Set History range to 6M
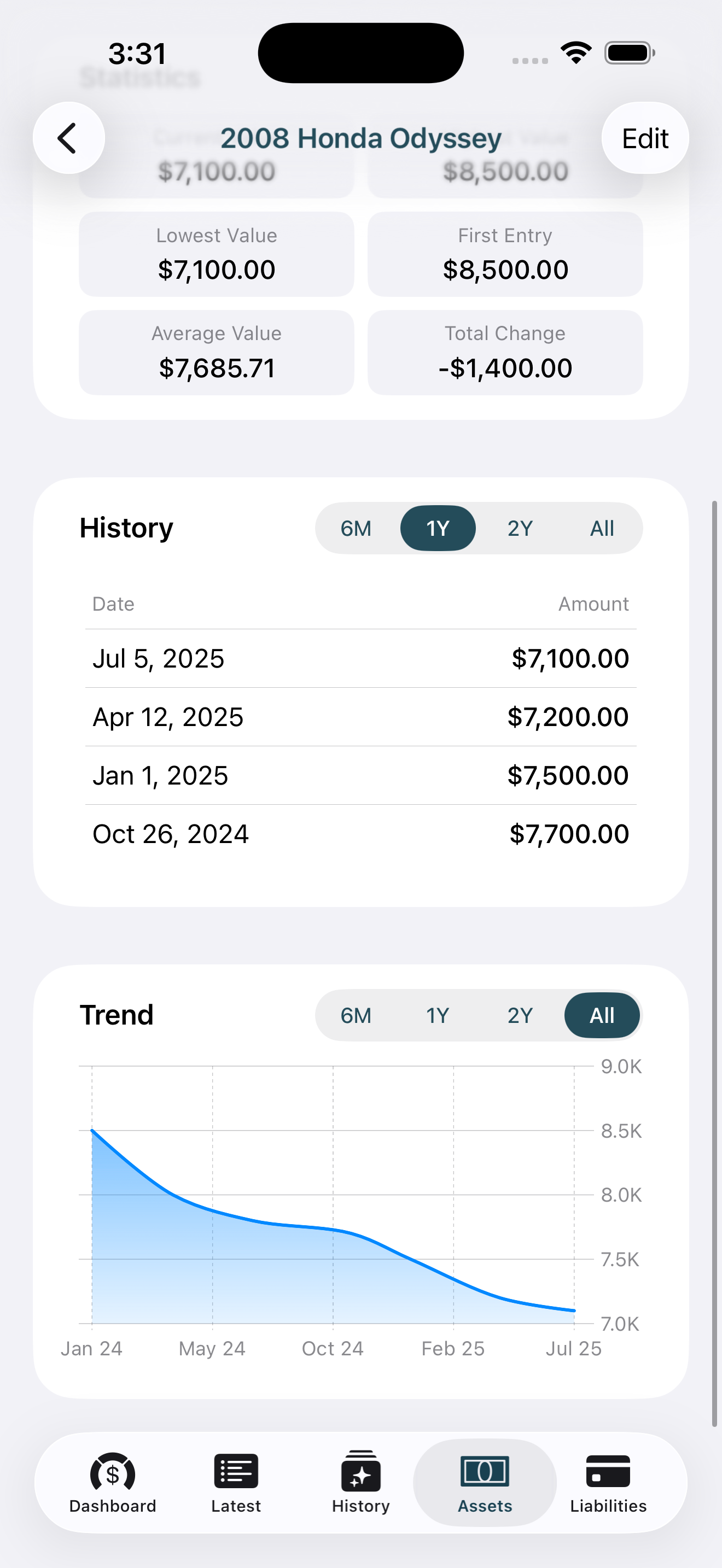Screen dimensions: 722x1568 356,528
